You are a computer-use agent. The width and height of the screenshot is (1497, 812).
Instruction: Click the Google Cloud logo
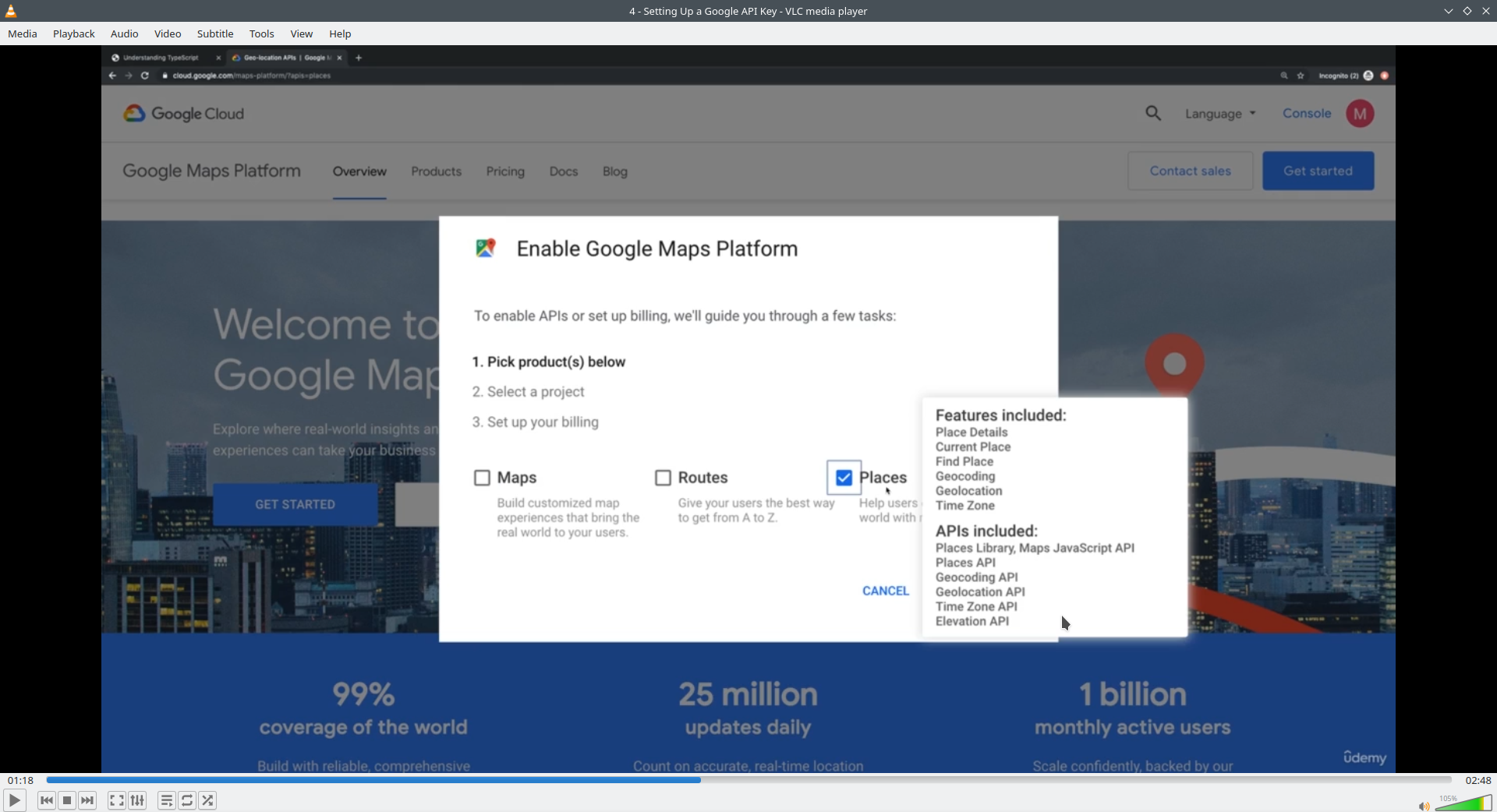tap(184, 114)
